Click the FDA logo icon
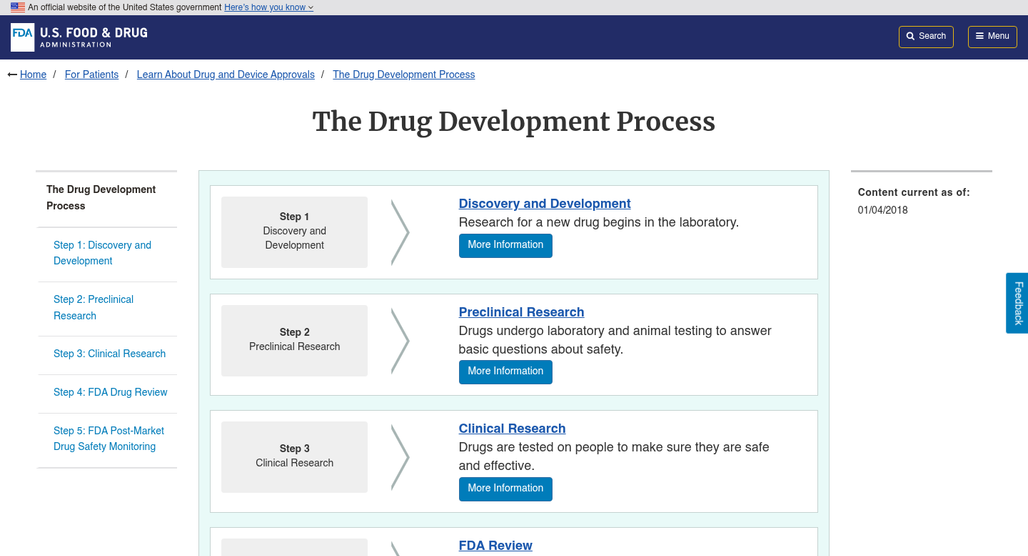Screen dimensions: 1028x556 [22, 37]
